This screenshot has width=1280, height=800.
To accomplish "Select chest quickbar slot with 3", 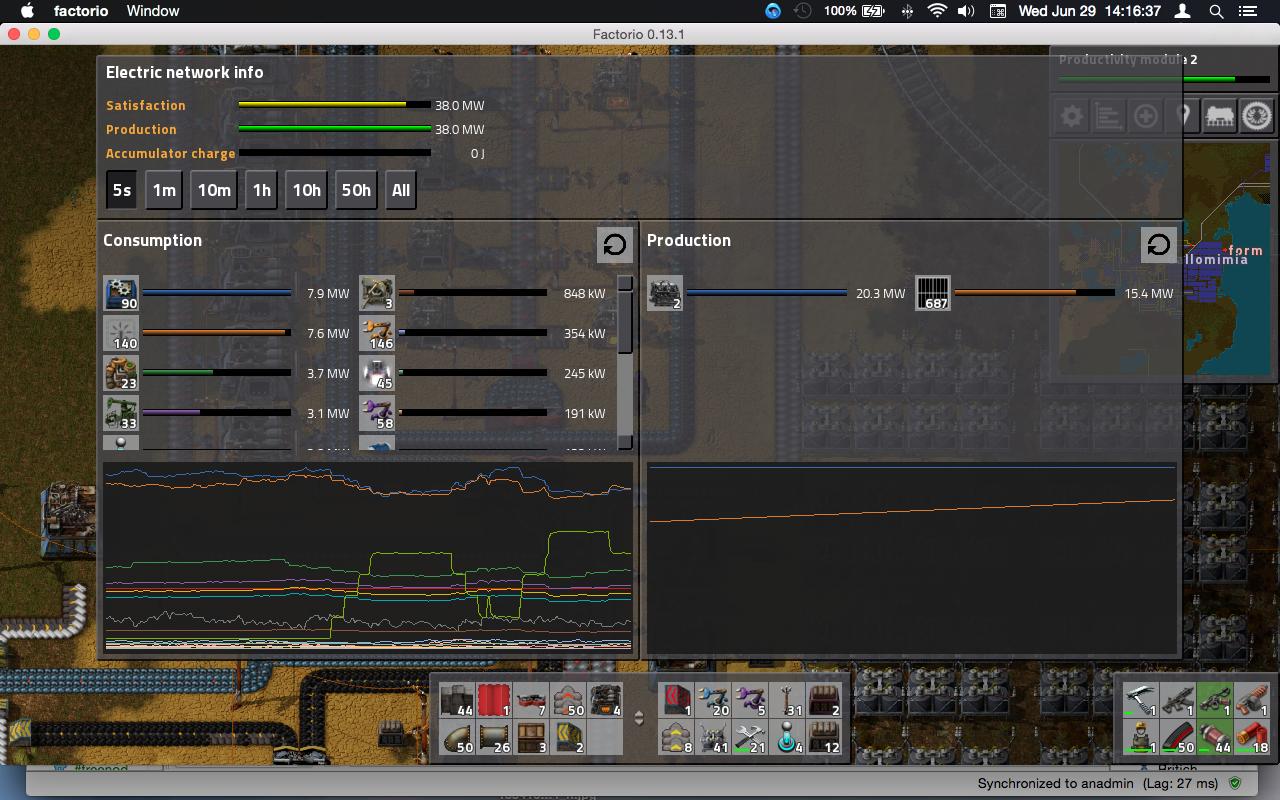I will pos(531,737).
